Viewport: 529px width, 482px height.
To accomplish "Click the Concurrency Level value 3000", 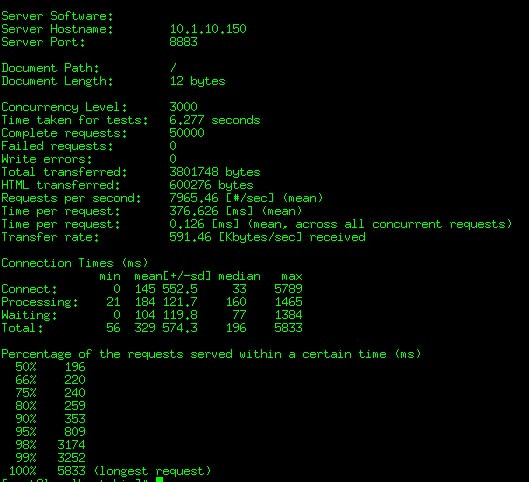I will coord(183,107).
